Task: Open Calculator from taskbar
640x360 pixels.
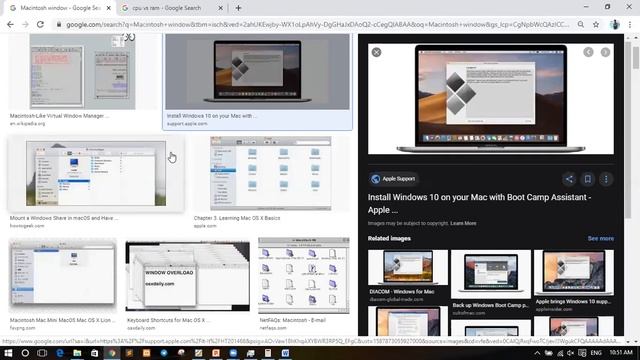Action: [x=268, y=353]
